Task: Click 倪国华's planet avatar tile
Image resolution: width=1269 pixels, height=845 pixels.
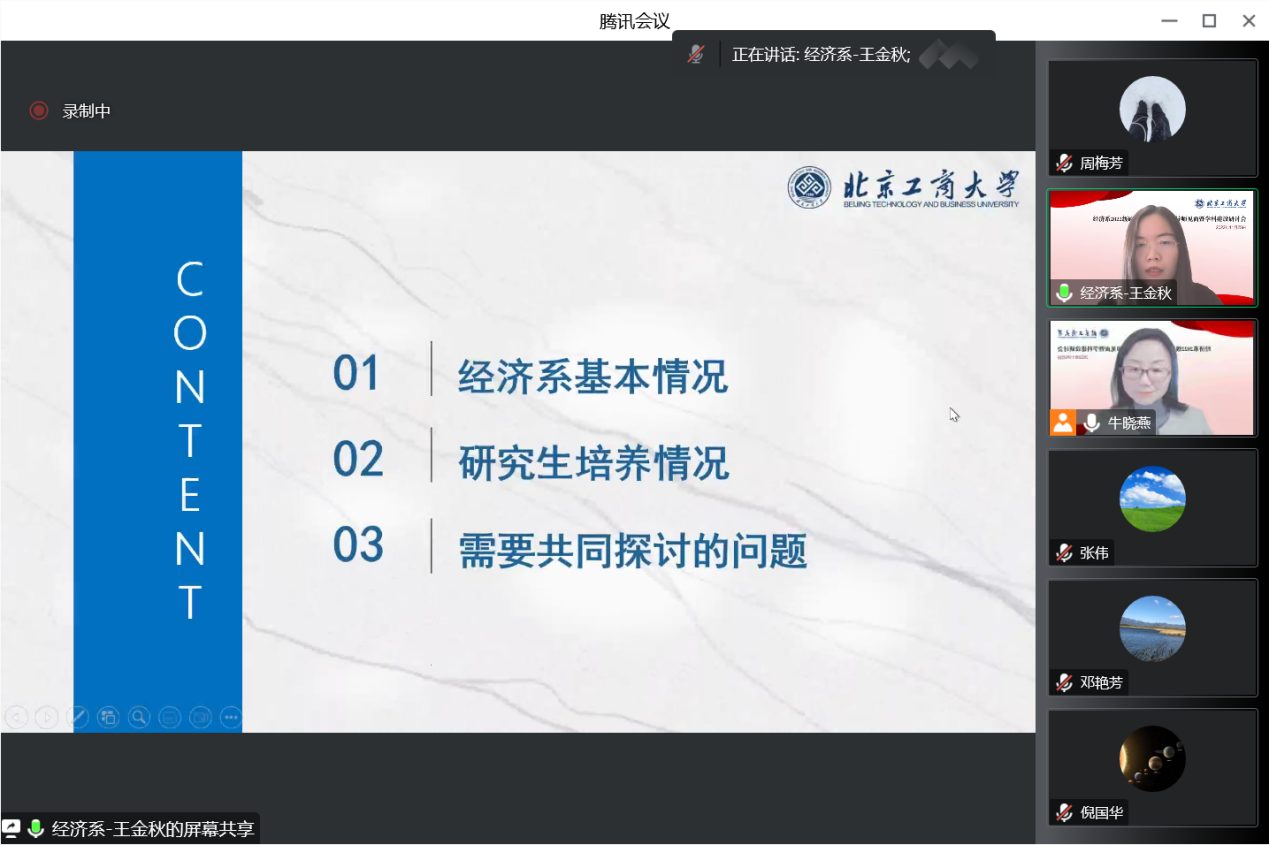Action: click(x=1152, y=759)
